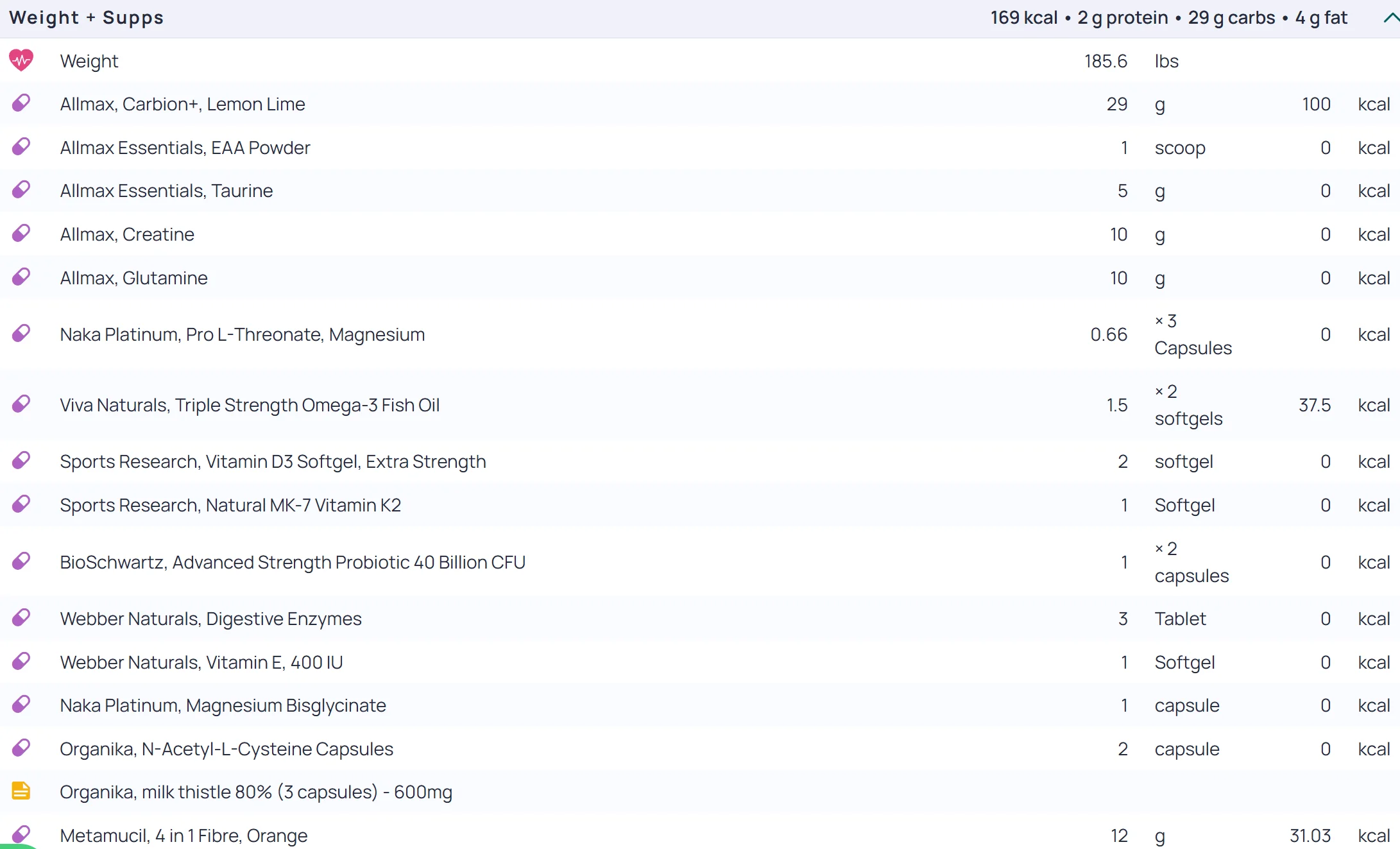Viewport: 1400px width, 849px height.
Task: Click the pill icon for Natural MK-7 Vitamin K2
Action: 21,504
